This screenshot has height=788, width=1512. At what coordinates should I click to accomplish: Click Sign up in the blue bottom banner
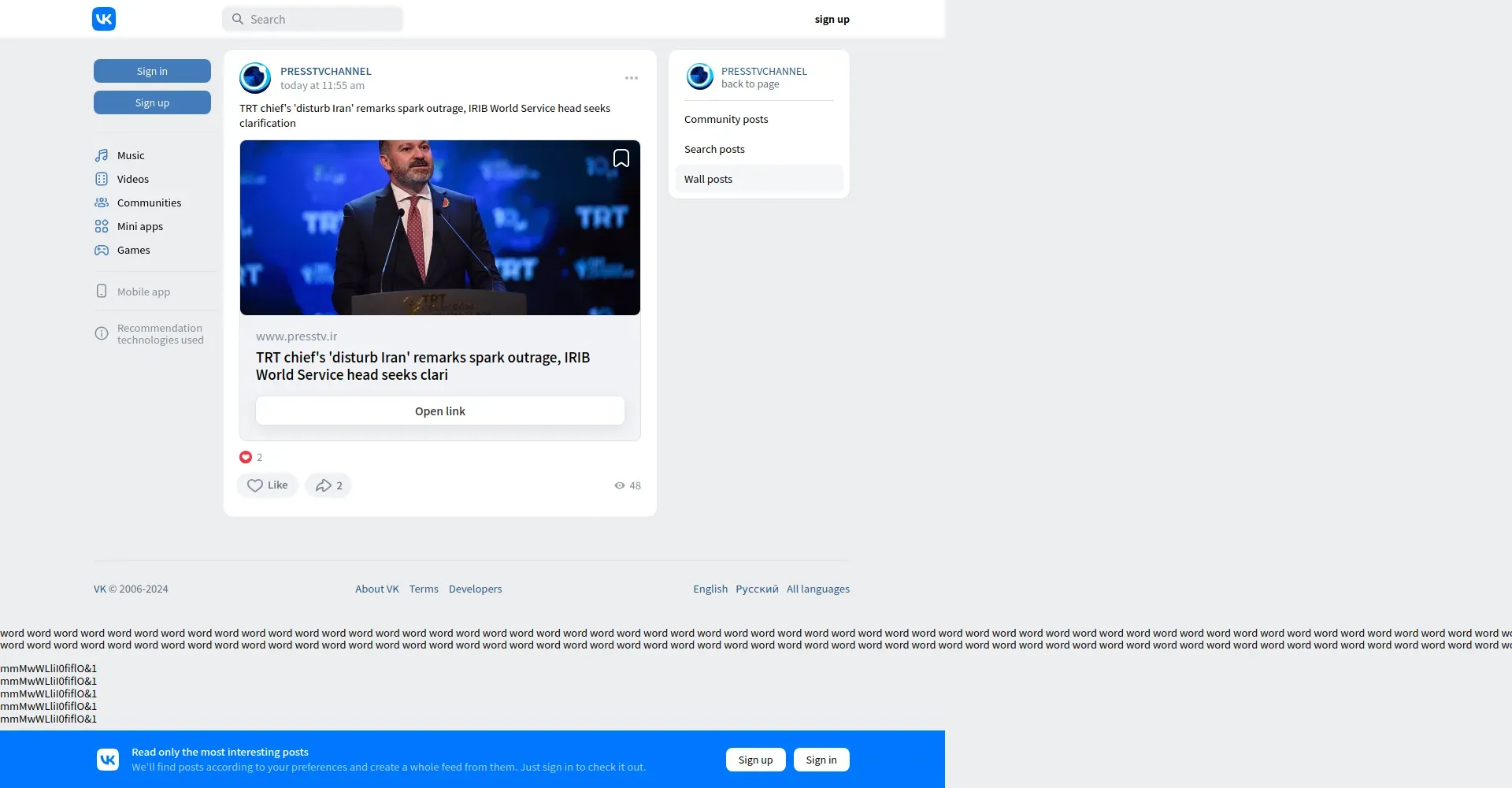coord(756,760)
